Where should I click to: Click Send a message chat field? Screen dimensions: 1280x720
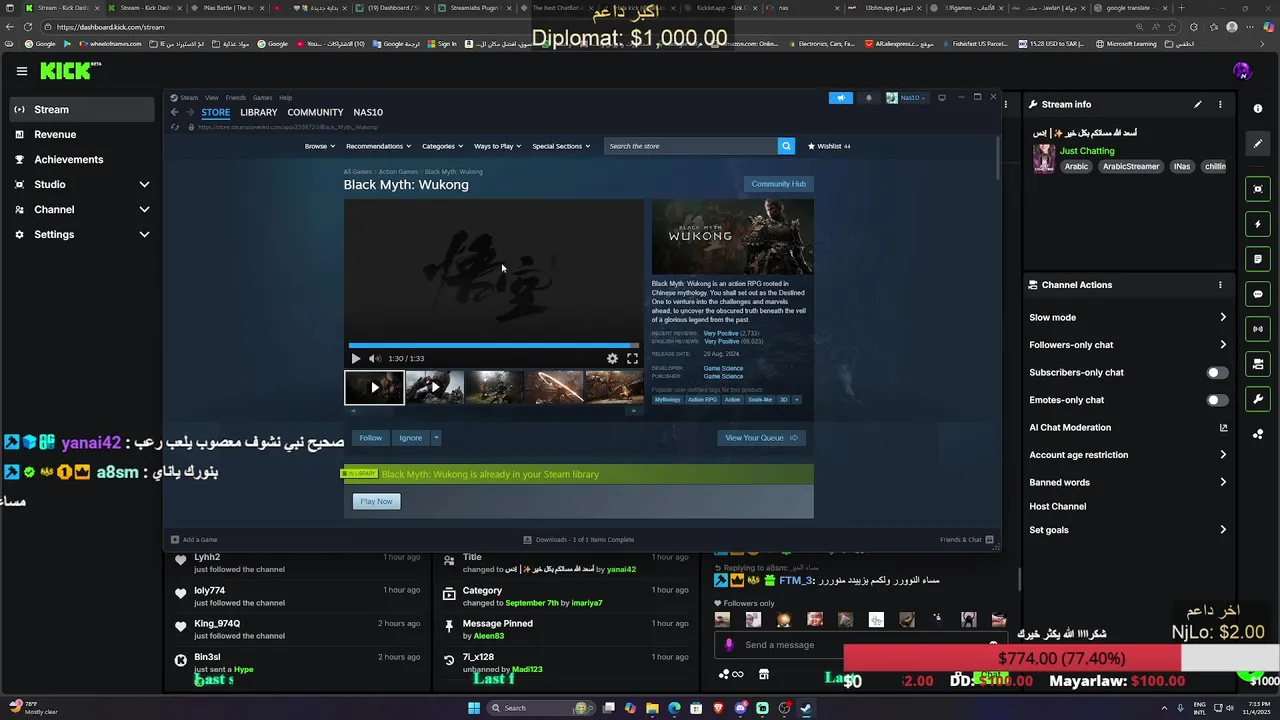coord(860,645)
